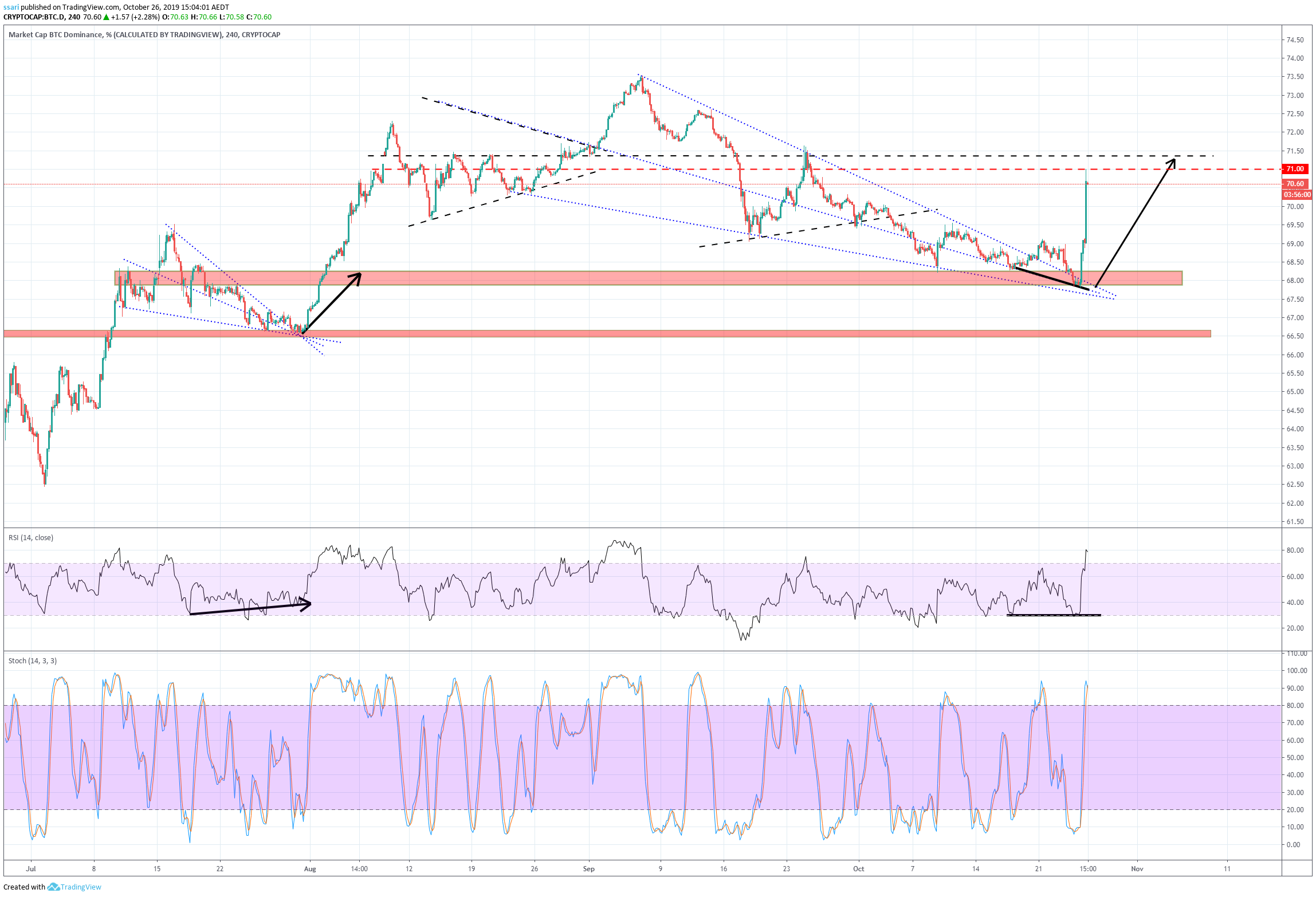Click the 14:00 label on time axis
The height and width of the screenshot is (897, 1316).
[x=359, y=868]
